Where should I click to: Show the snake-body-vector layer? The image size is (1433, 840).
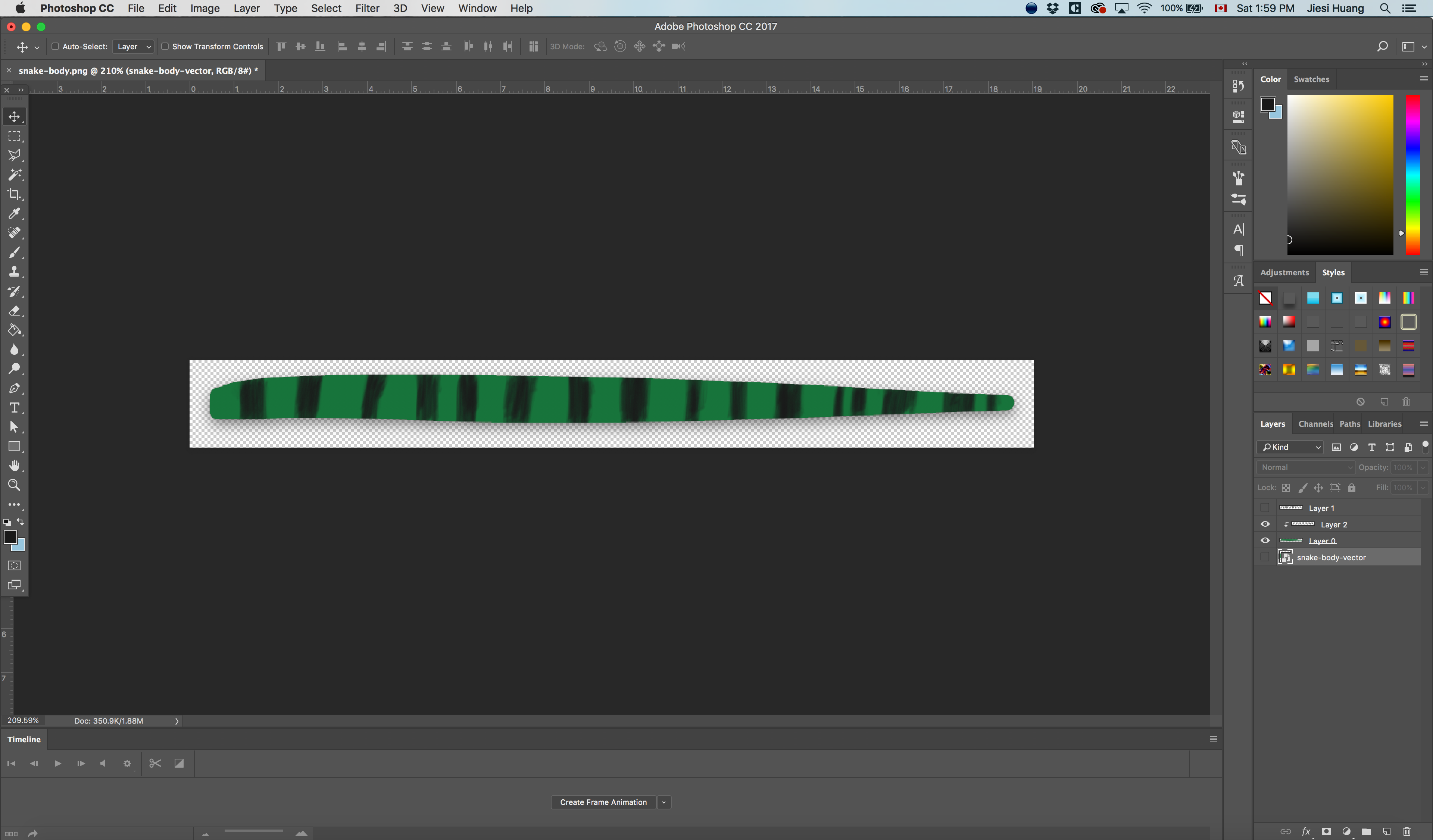pyautogui.click(x=1265, y=557)
